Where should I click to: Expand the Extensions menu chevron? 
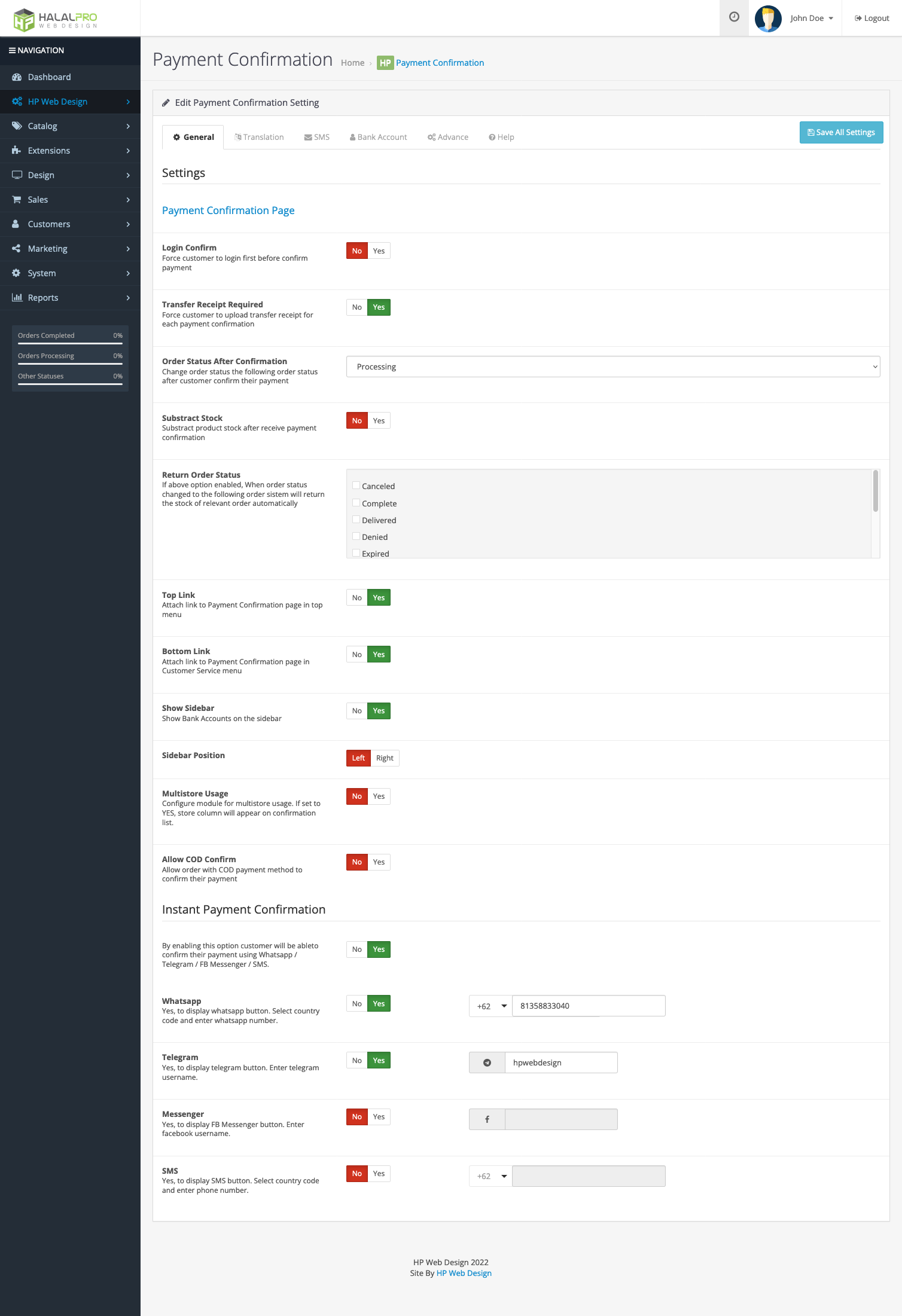click(x=128, y=151)
